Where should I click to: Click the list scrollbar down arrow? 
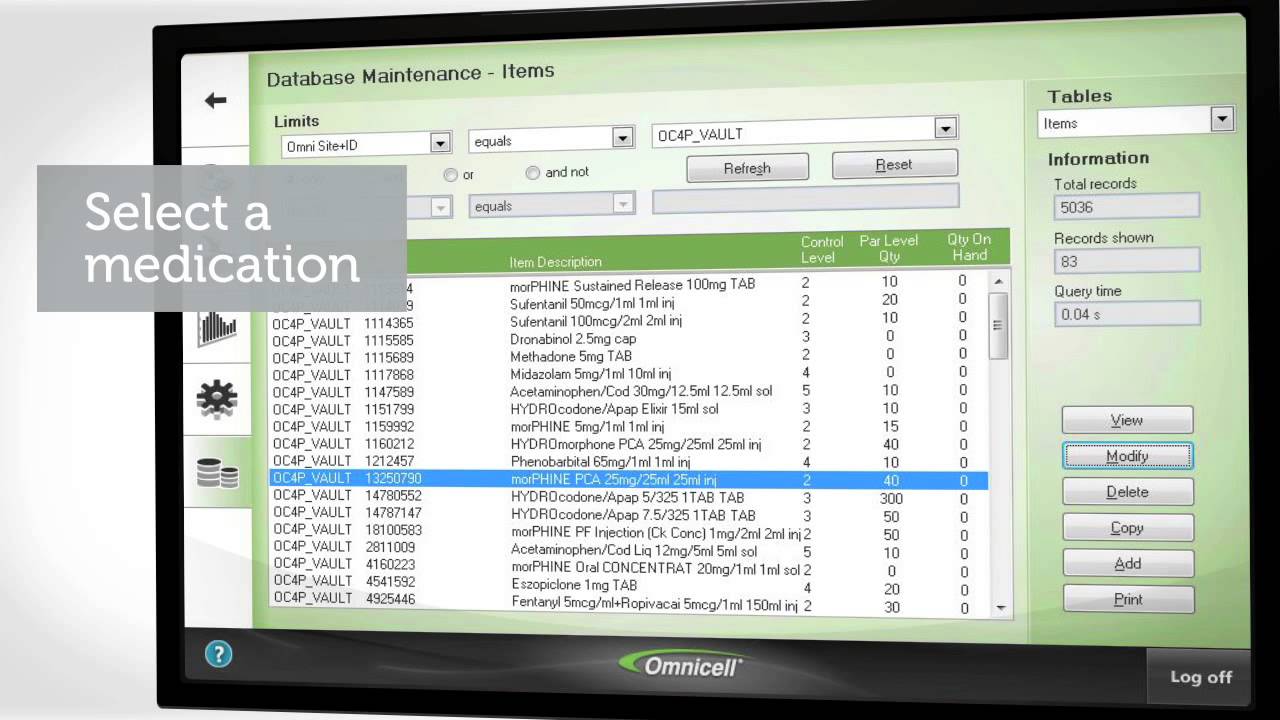click(1001, 607)
